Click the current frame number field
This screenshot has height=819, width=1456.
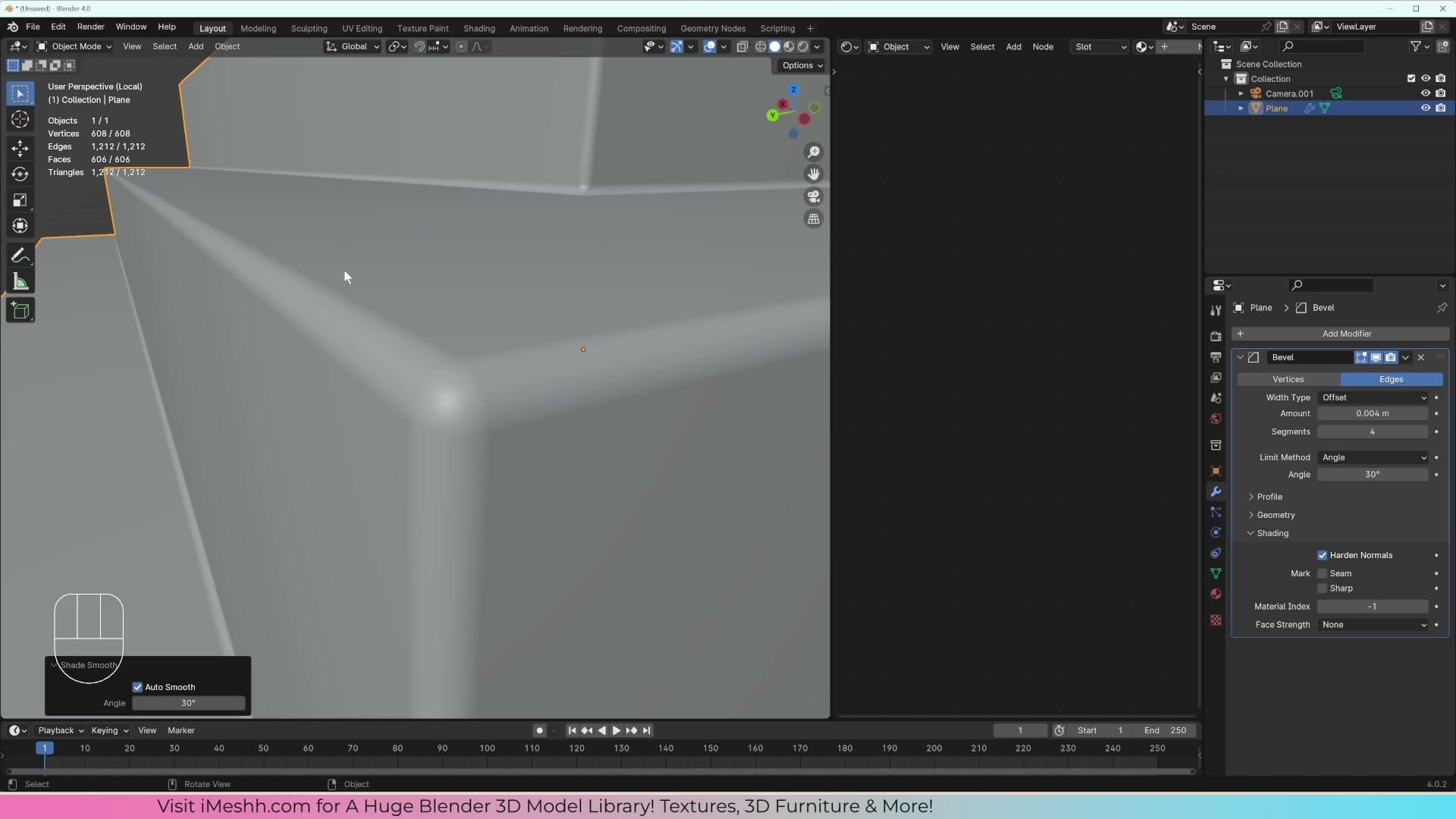coord(1020,730)
